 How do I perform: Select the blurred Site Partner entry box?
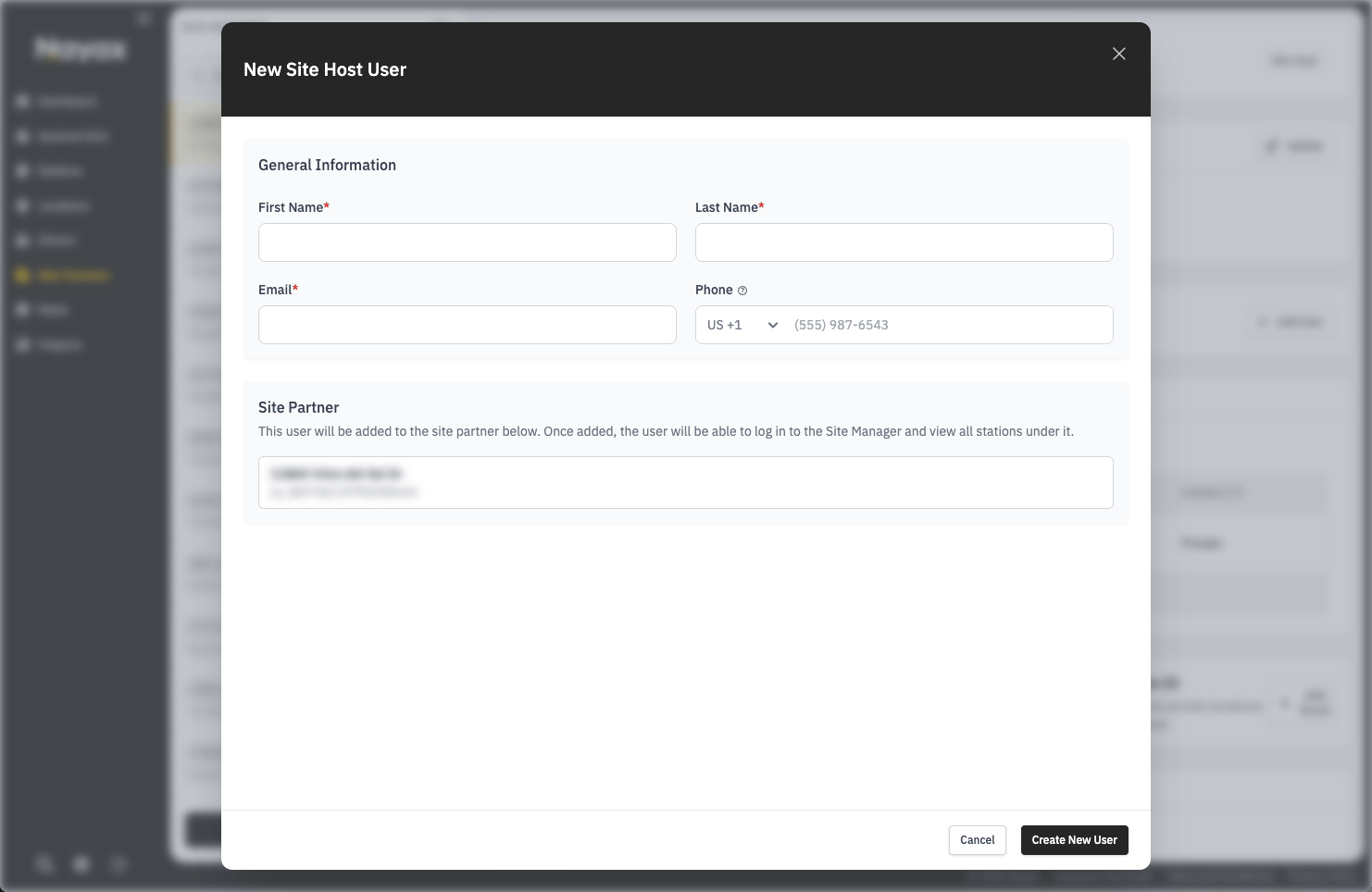686,482
